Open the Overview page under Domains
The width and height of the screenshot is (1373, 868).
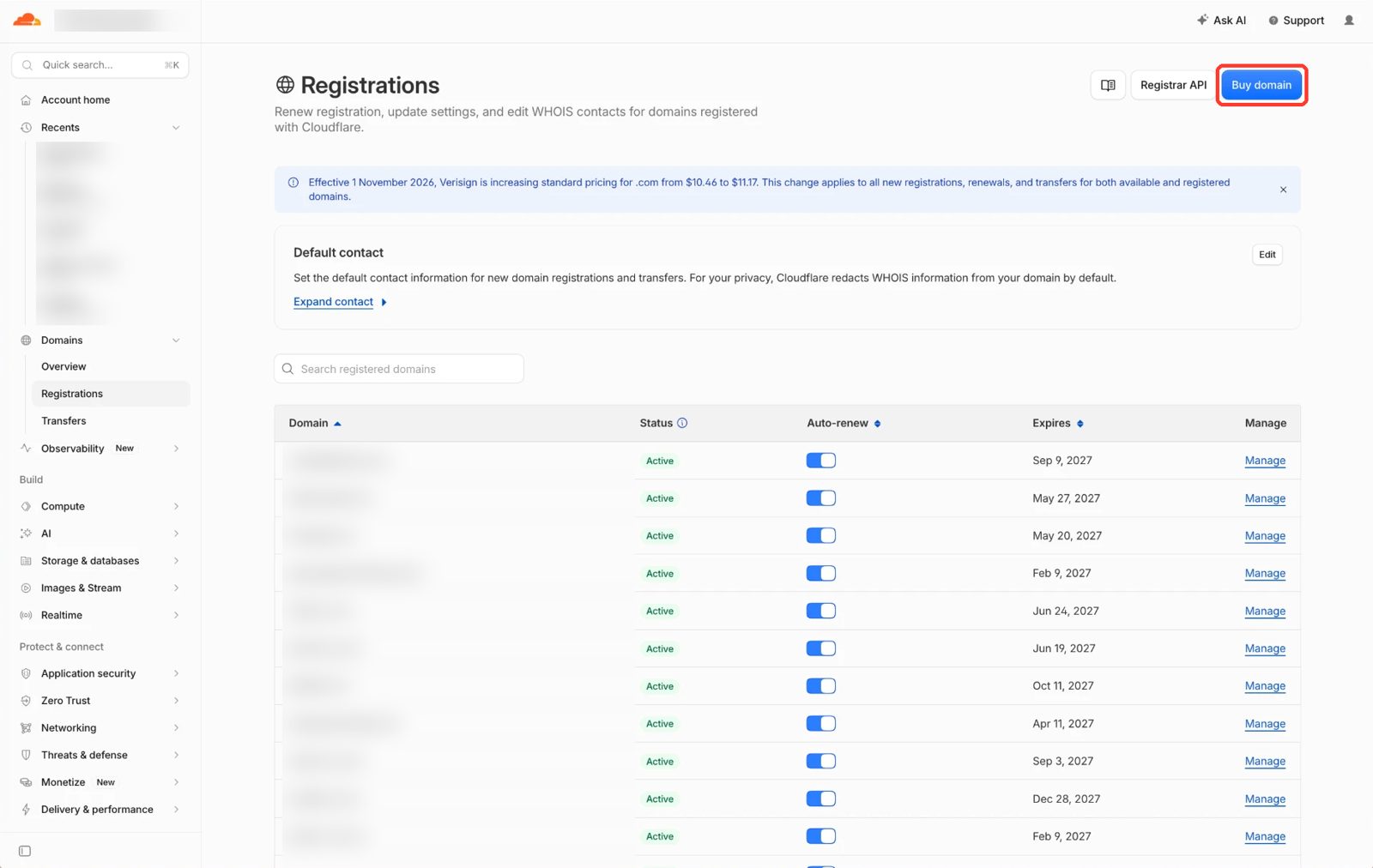(x=64, y=366)
